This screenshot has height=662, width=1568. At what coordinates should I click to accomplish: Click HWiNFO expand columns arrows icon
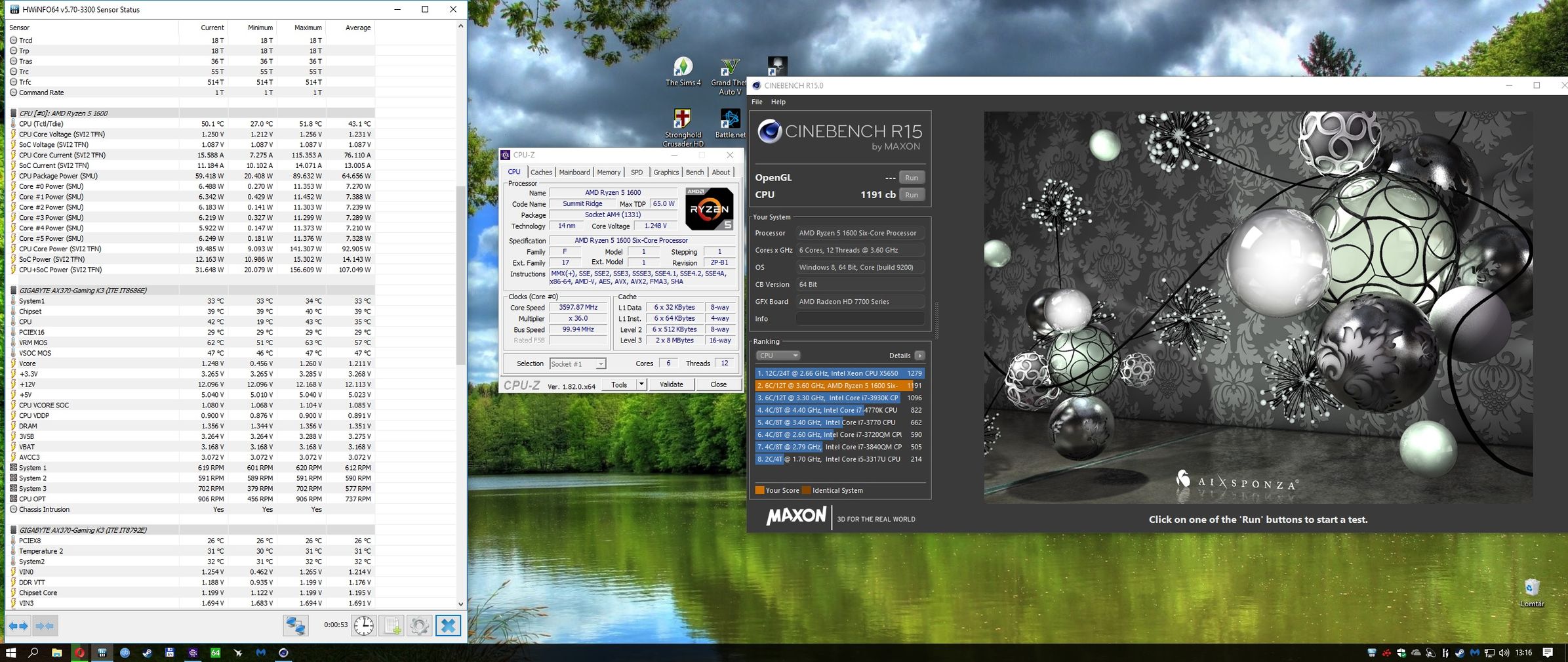(19, 626)
